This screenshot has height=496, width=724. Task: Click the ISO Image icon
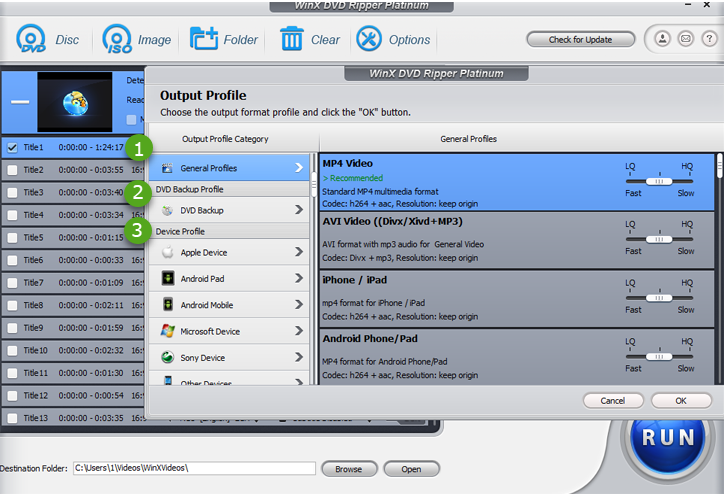tap(117, 39)
